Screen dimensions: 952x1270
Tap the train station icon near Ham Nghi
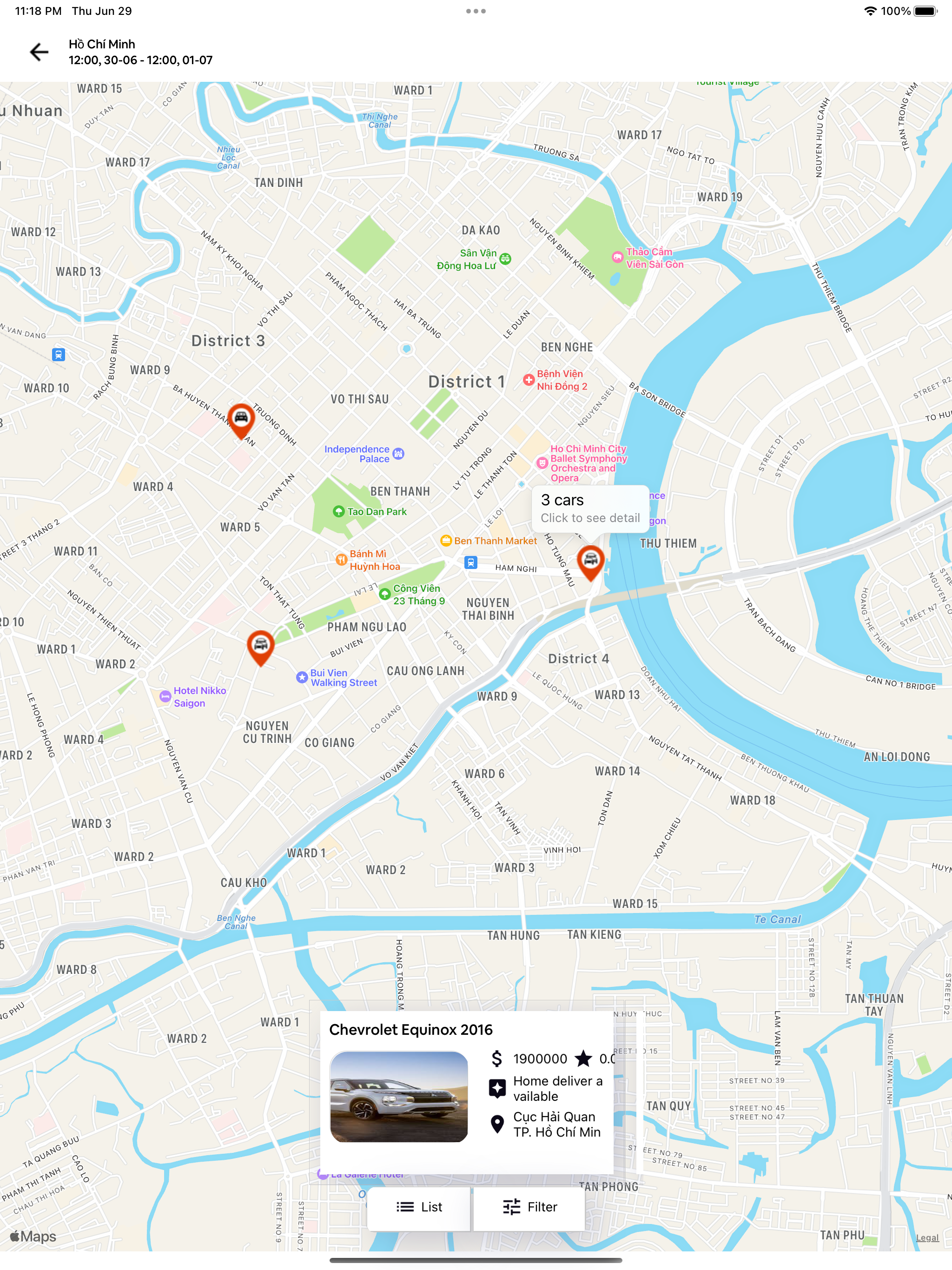pyautogui.click(x=471, y=562)
